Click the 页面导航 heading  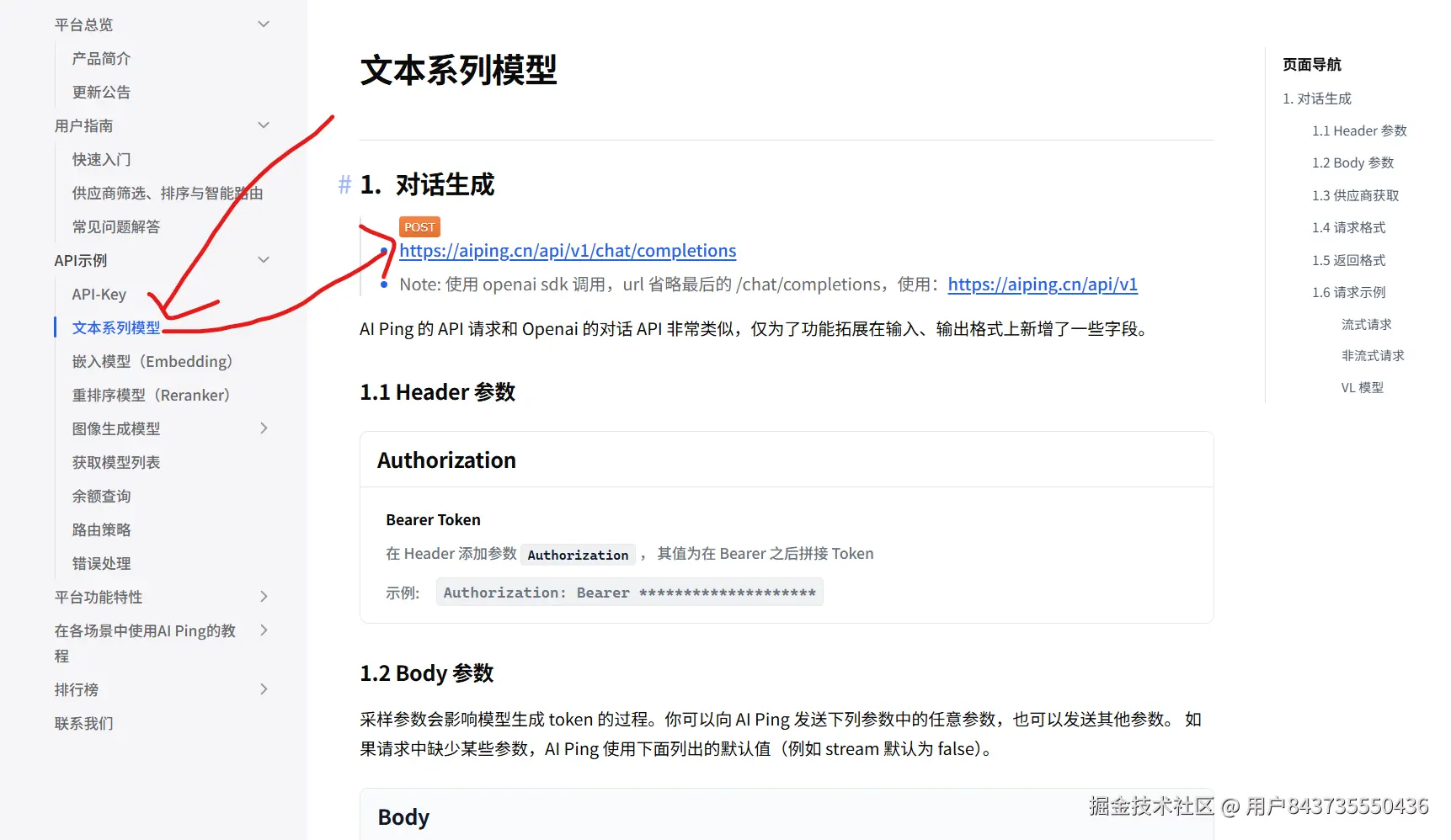pyautogui.click(x=1311, y=65)
